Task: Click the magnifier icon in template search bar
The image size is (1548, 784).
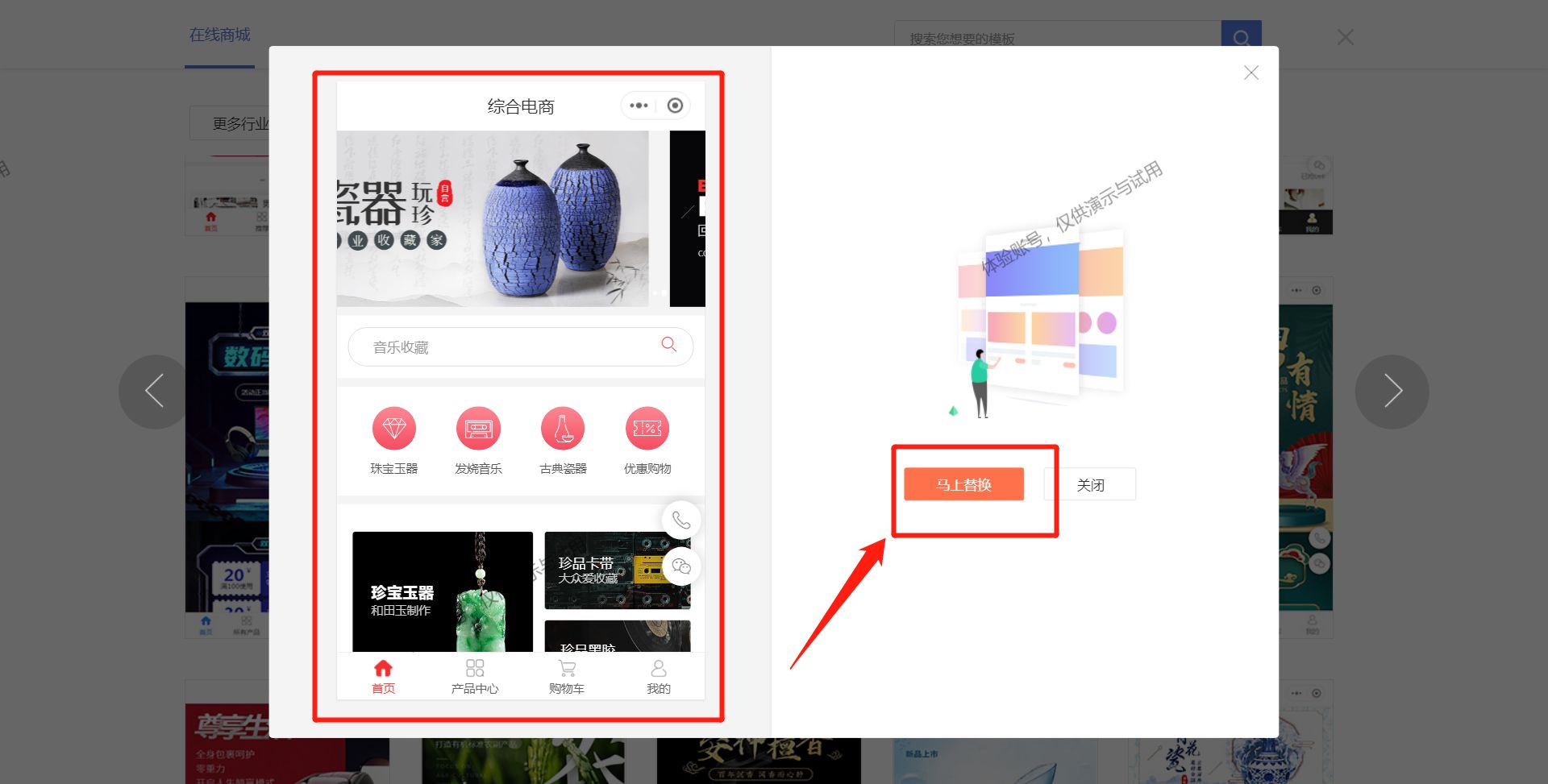Action: pos(1242,37)
